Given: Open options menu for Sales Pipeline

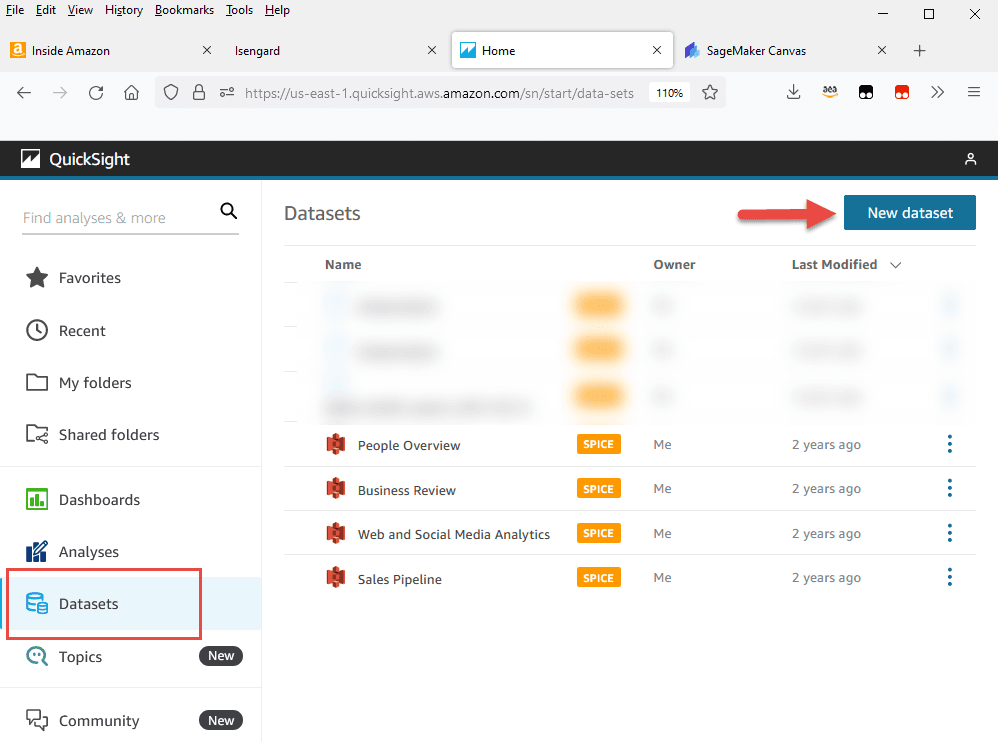Looking at the screenshot, I should [950, 578].
